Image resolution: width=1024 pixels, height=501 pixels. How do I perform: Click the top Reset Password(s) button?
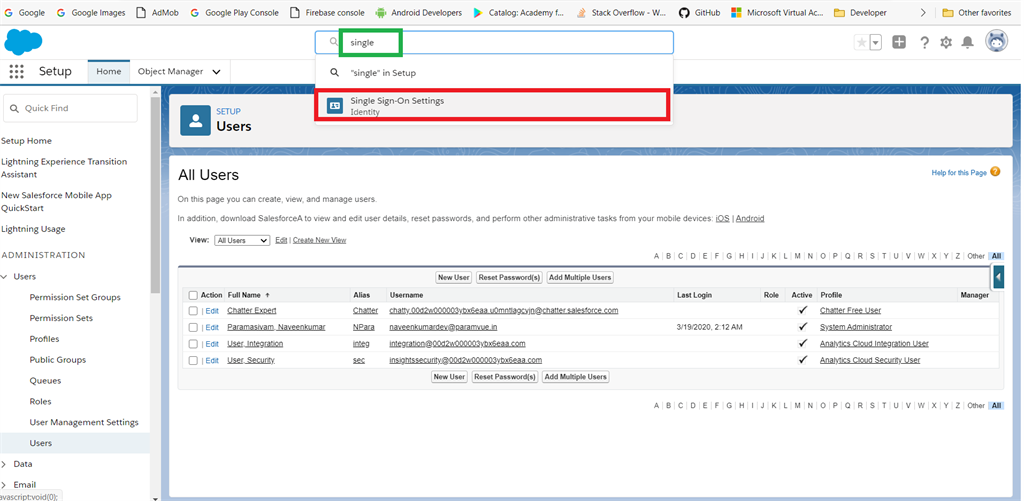click(509, 278)
